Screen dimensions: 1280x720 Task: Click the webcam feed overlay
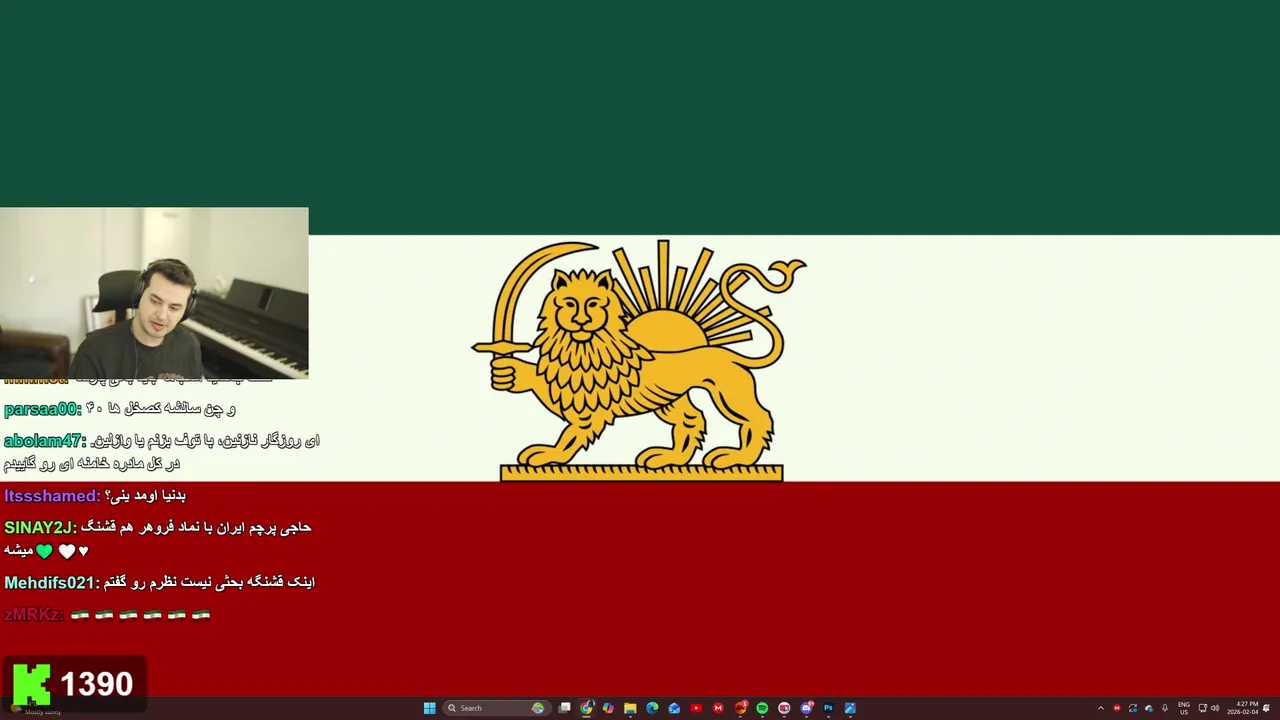pos(154,293)
